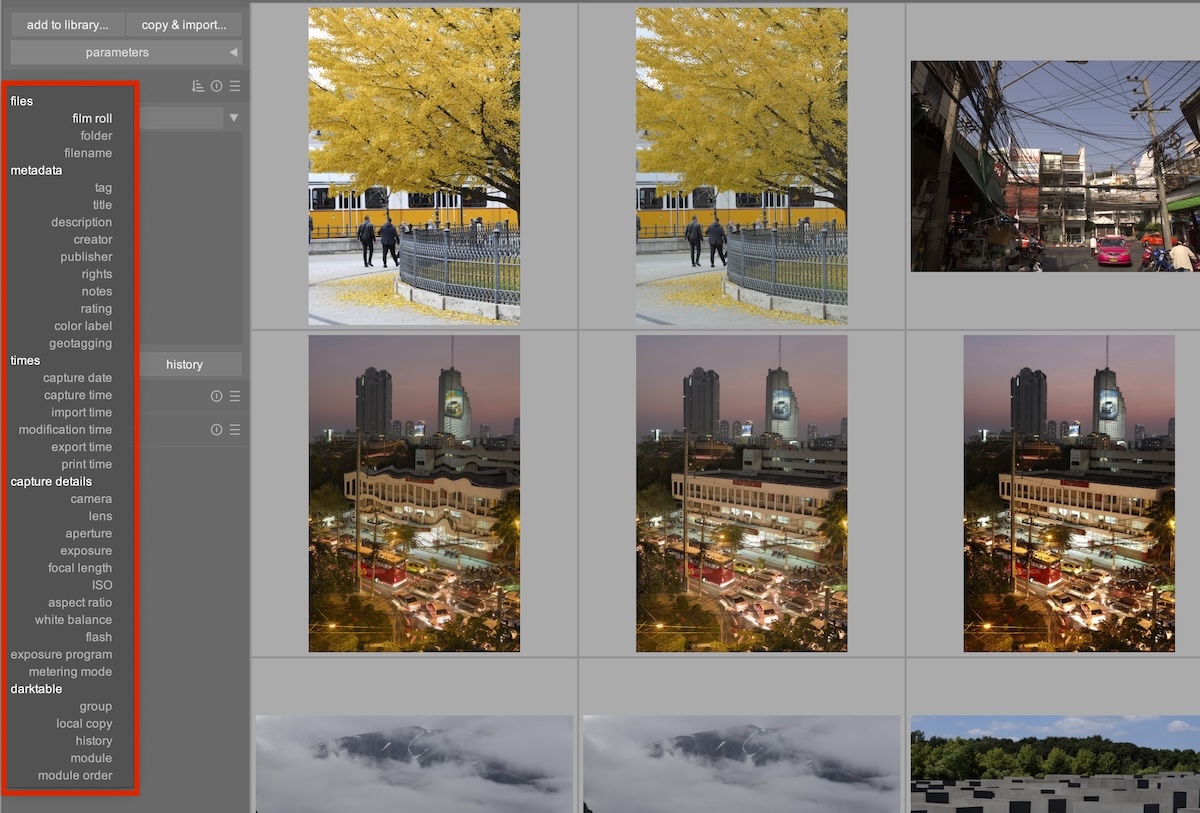1200x813 pixels.
Task: Select middle-column dusk city traffic thumbnail
Action: tap(741, 494)
